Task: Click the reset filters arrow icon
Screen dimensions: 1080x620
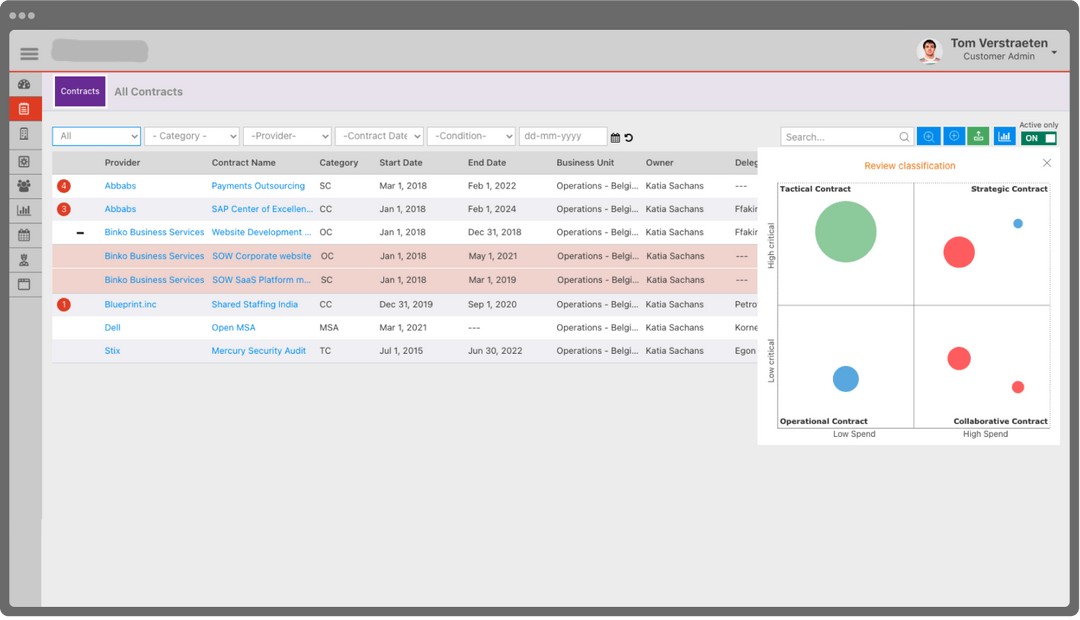Action: (x=629, y=138)
